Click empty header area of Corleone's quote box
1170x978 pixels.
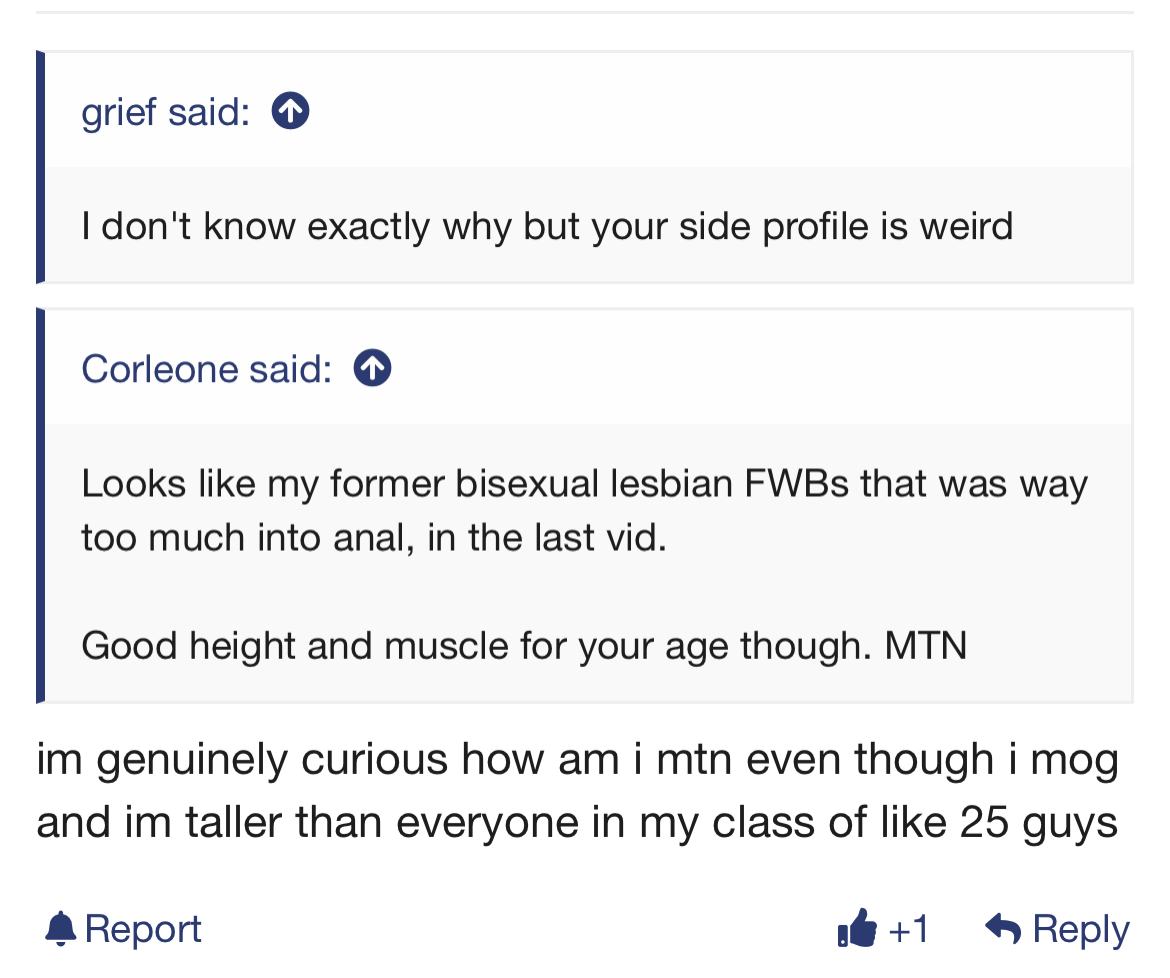point(761,368)
